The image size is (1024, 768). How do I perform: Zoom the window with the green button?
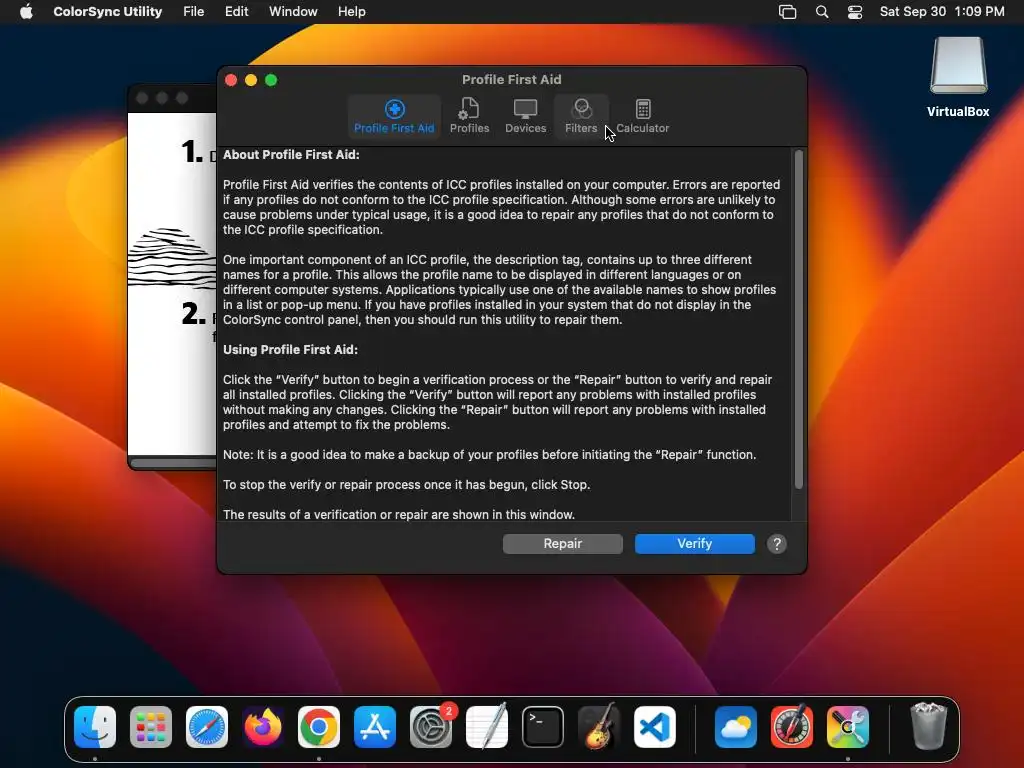coord(271,80)
